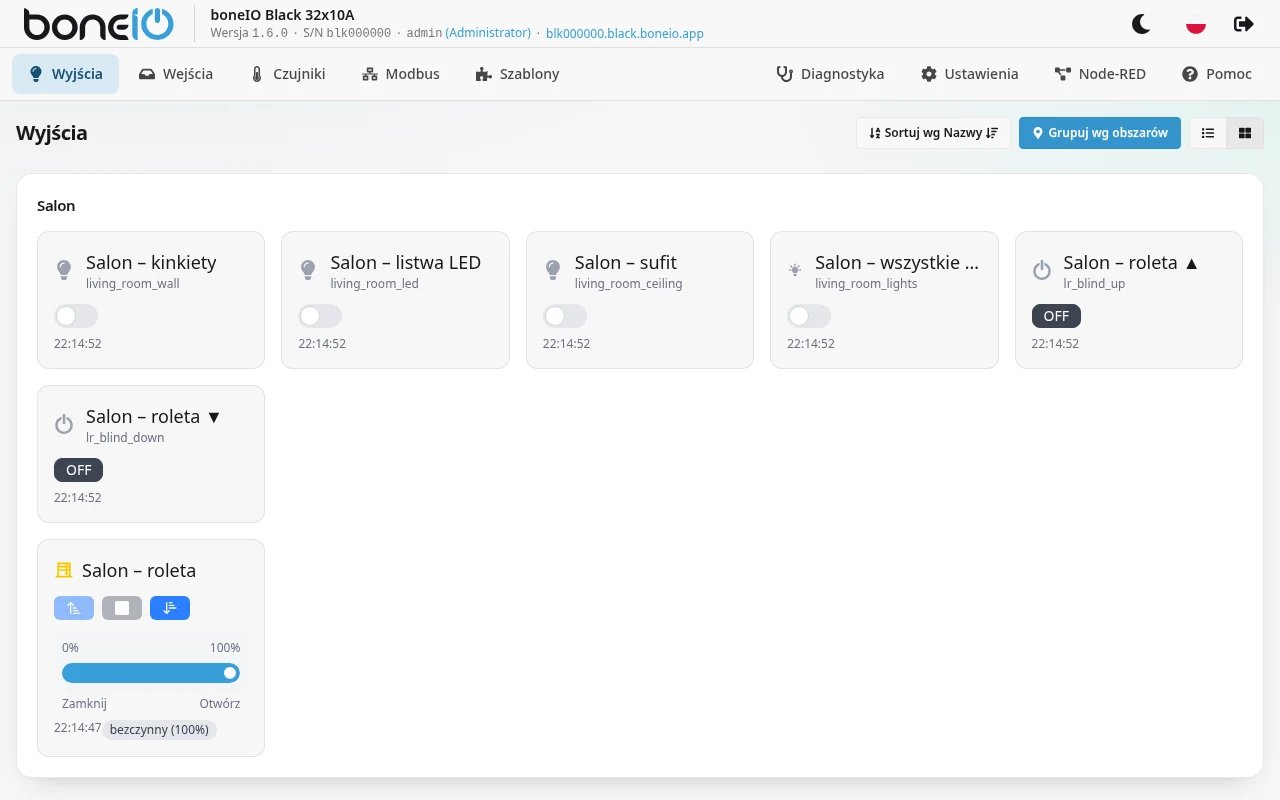Raise Salon – roleta with the up icon
The image size is (1280, 800).
(x=74, y=608)
